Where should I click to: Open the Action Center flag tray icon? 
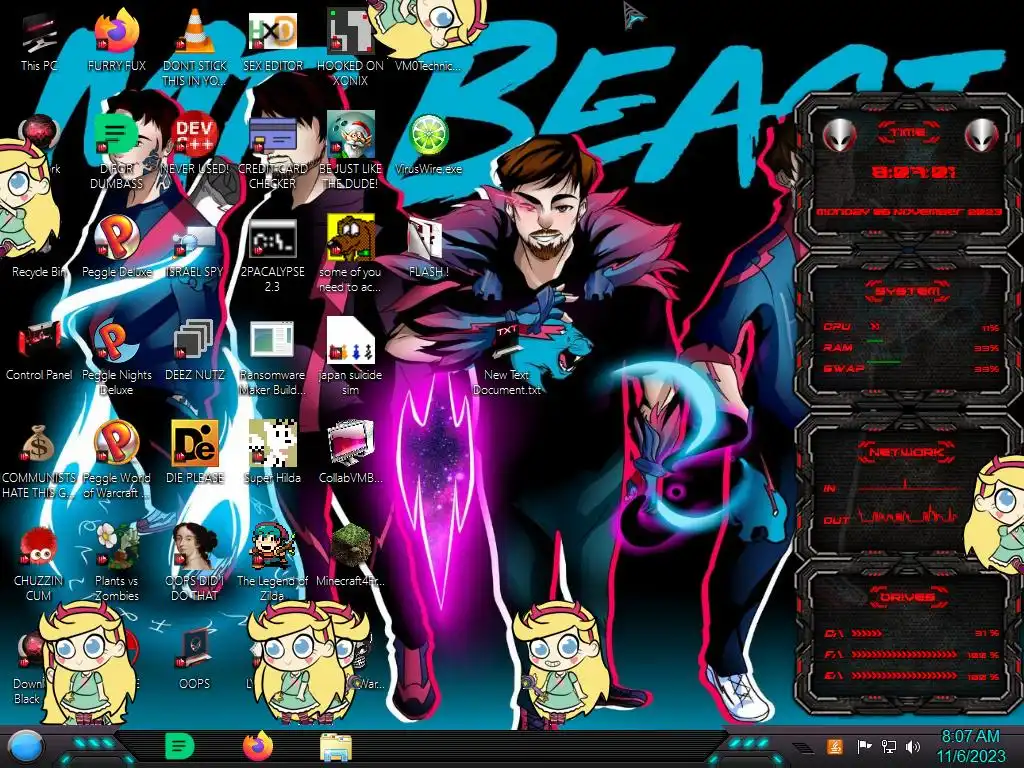click(x=864, y=746)
